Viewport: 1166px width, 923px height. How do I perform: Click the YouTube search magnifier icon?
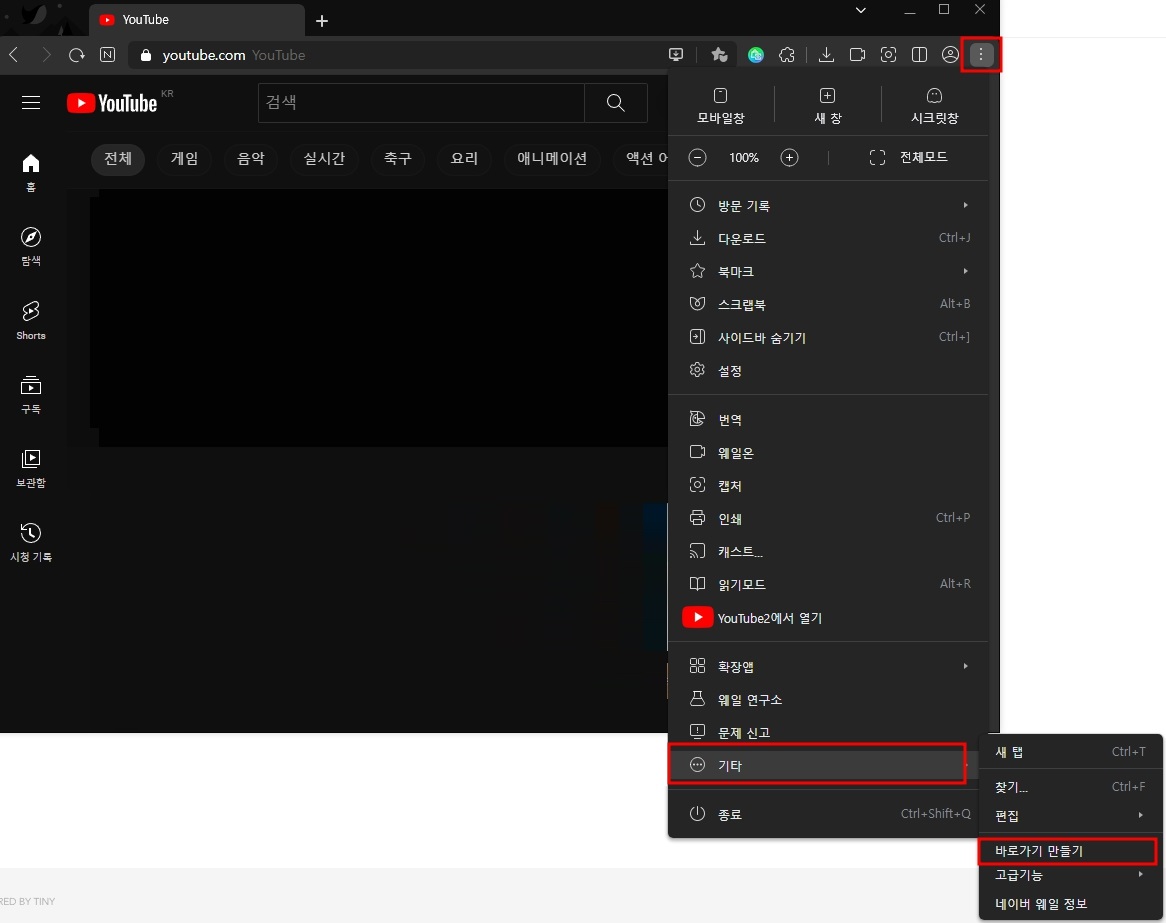click(615, 102)
